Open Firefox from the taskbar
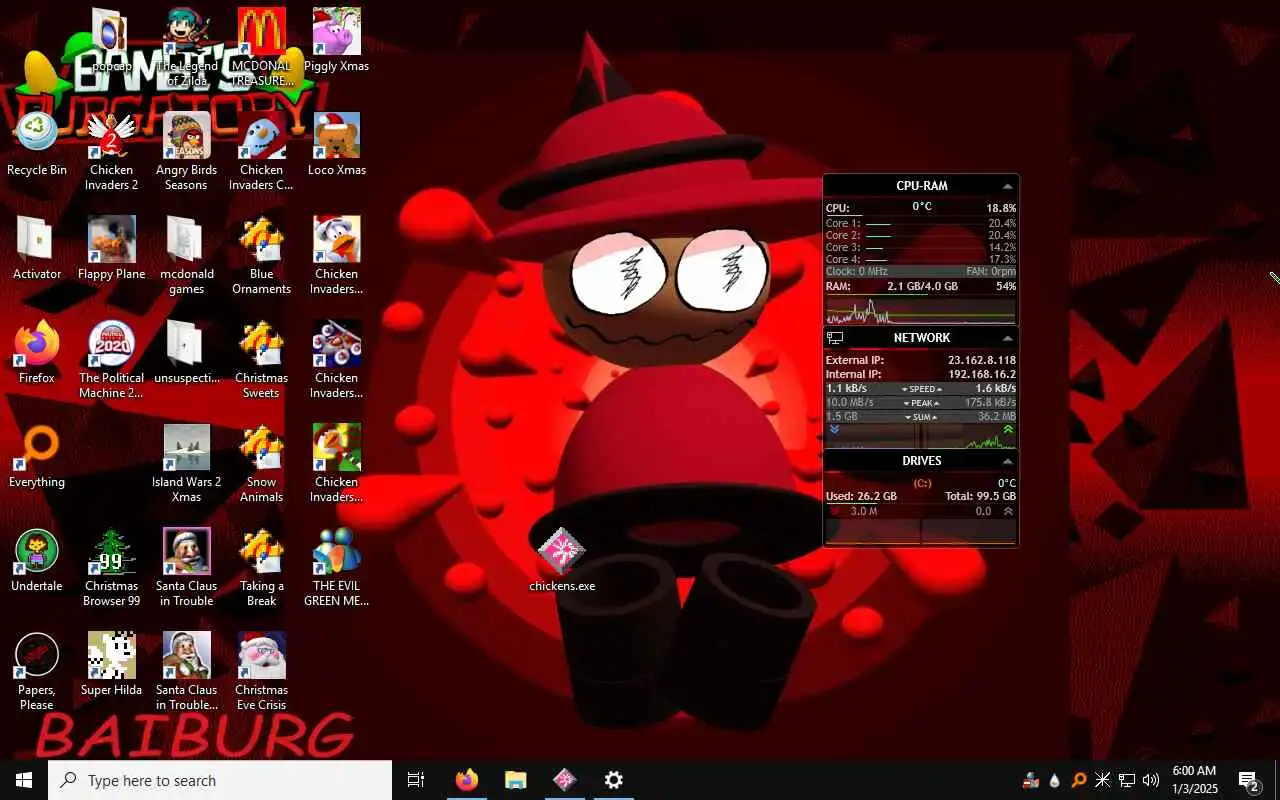The image size is (1280, 800). pyautogui.click(x=466, y=780)
